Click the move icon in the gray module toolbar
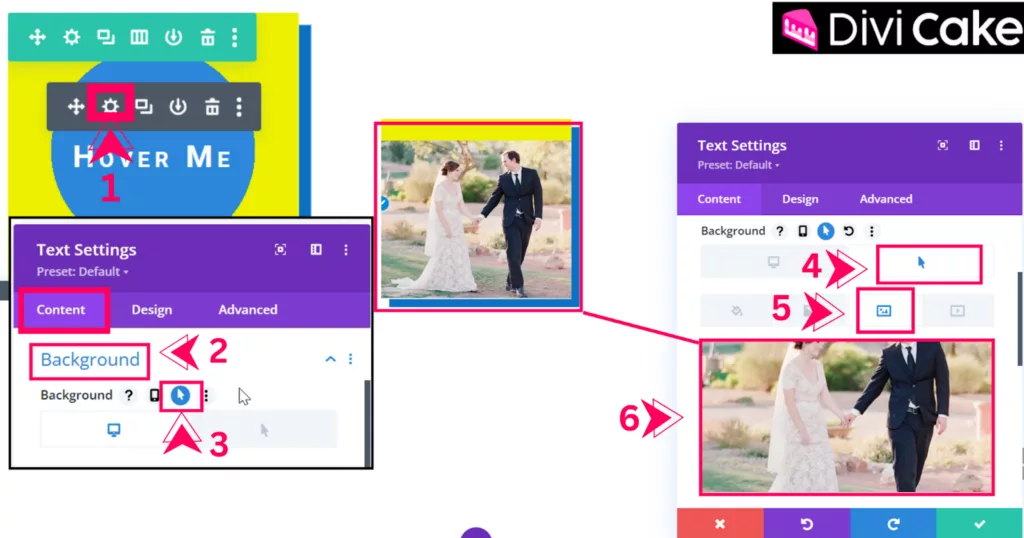This screenshot has height=538, width=1024. click(76, 106)
